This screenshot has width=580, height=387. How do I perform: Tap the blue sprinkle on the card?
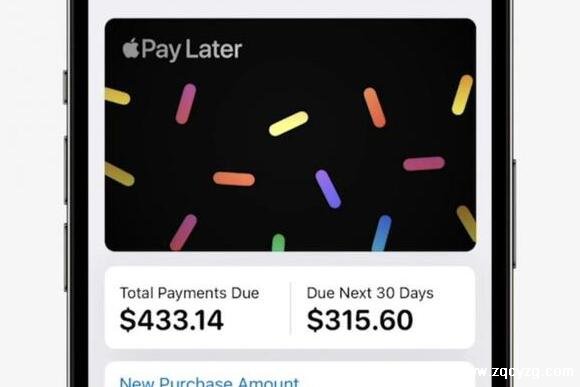pos(381,233)
